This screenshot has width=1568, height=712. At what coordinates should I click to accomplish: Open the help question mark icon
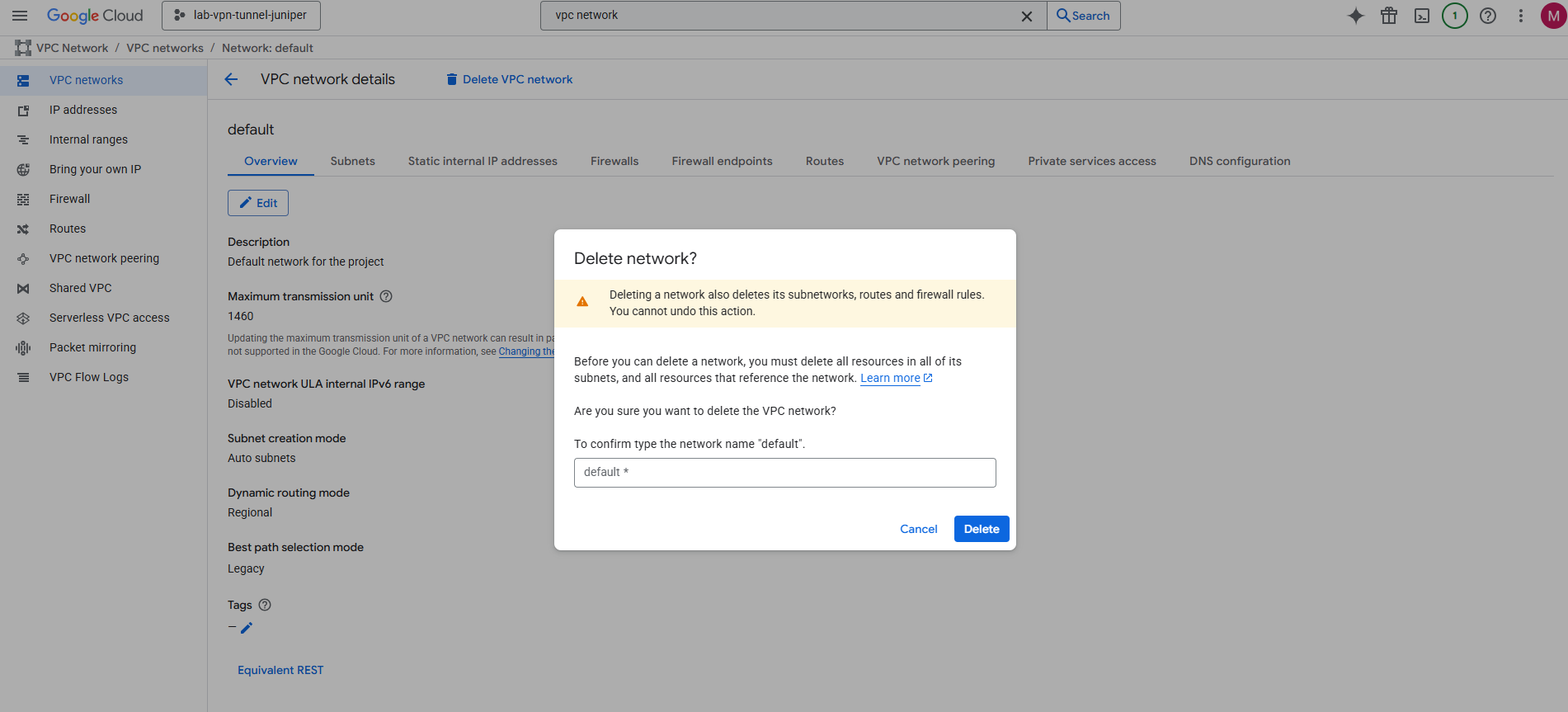coord(1488,16)
